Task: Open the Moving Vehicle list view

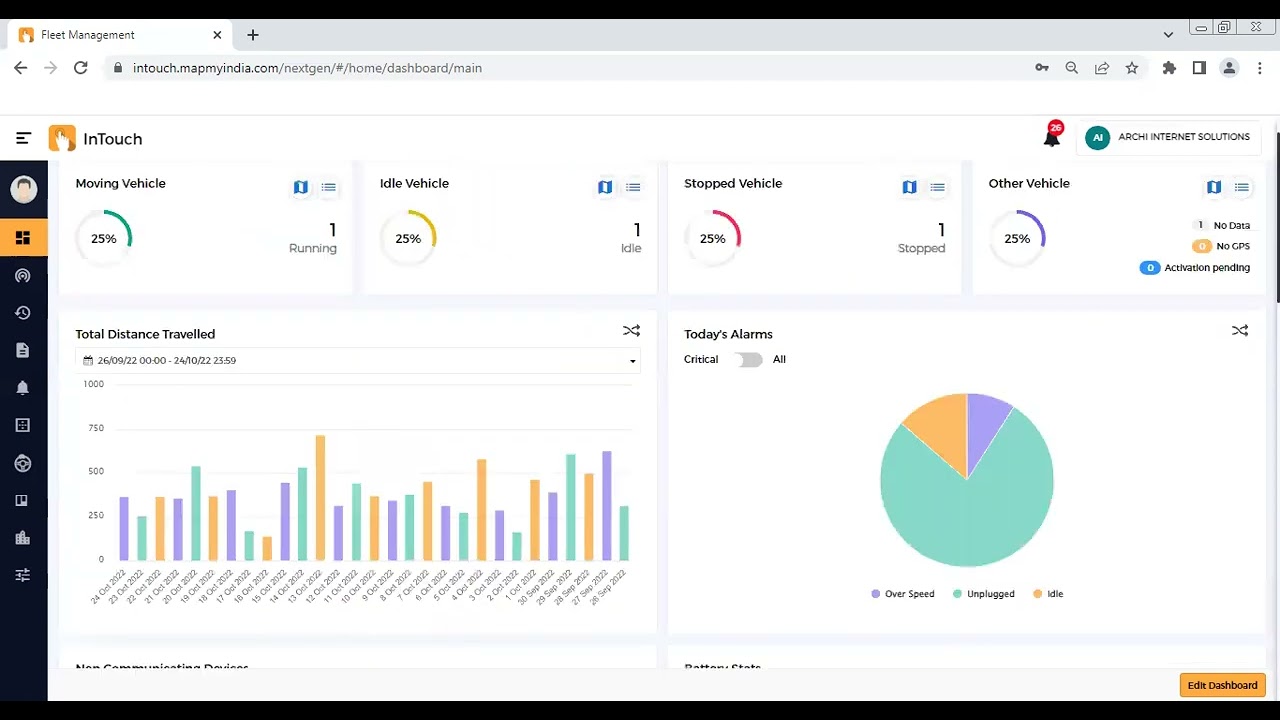Action: [329, 187]
